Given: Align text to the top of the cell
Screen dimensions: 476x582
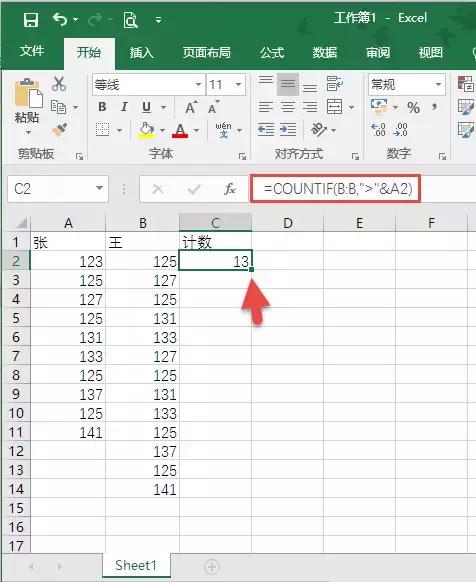Looking at the screenshot, I should (x=266, y=80).
